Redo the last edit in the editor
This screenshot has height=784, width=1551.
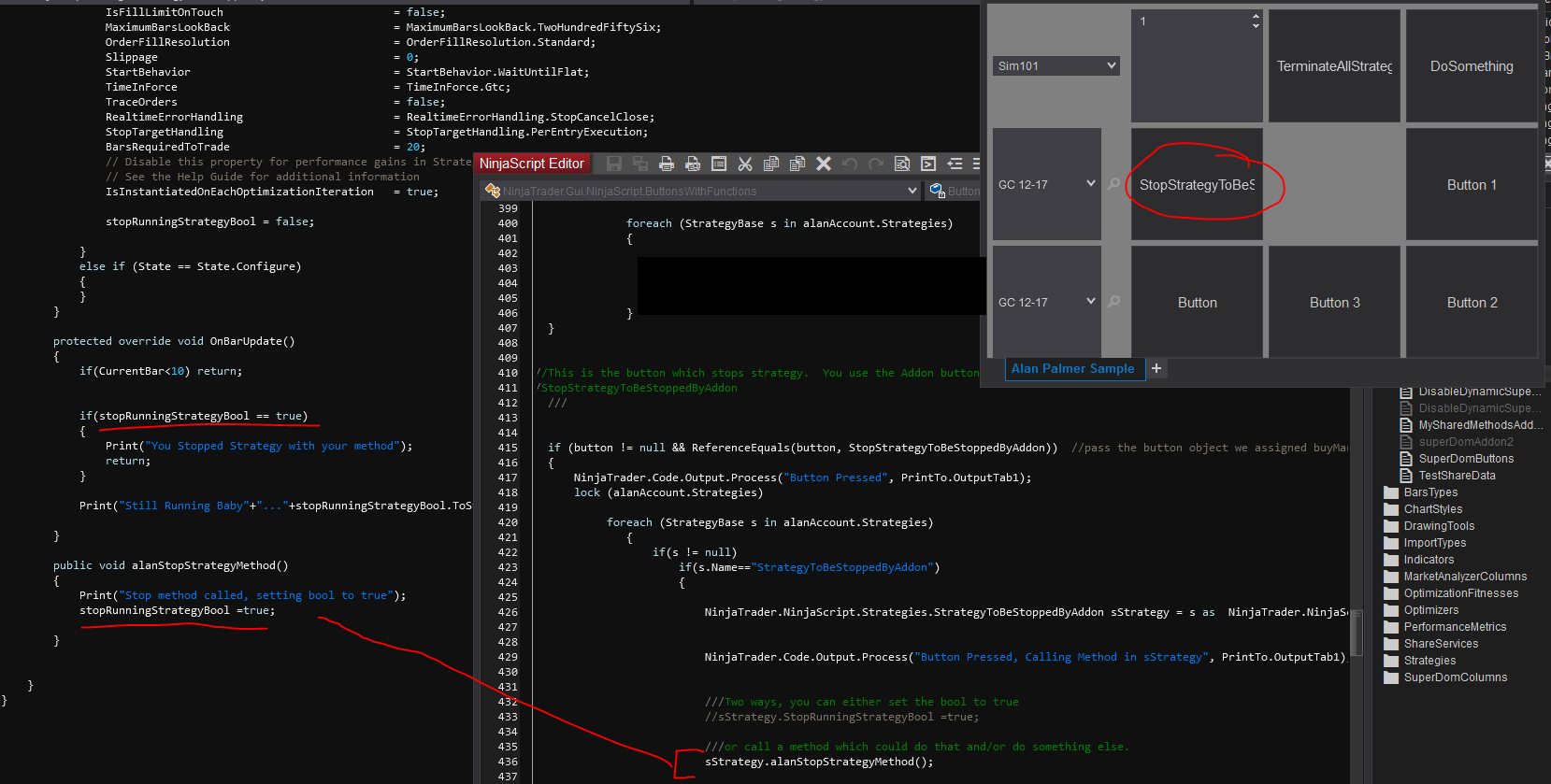[x=876, y=164]
